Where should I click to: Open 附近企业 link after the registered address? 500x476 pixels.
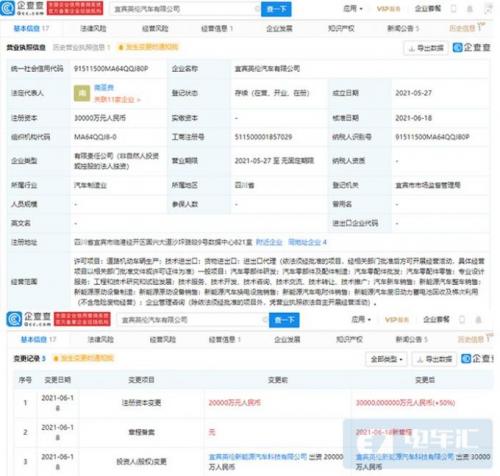pos(269,242)
